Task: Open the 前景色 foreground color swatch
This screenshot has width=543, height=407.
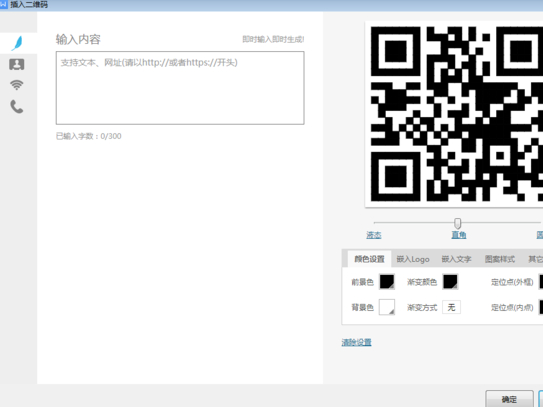Action: click(387, 282)
